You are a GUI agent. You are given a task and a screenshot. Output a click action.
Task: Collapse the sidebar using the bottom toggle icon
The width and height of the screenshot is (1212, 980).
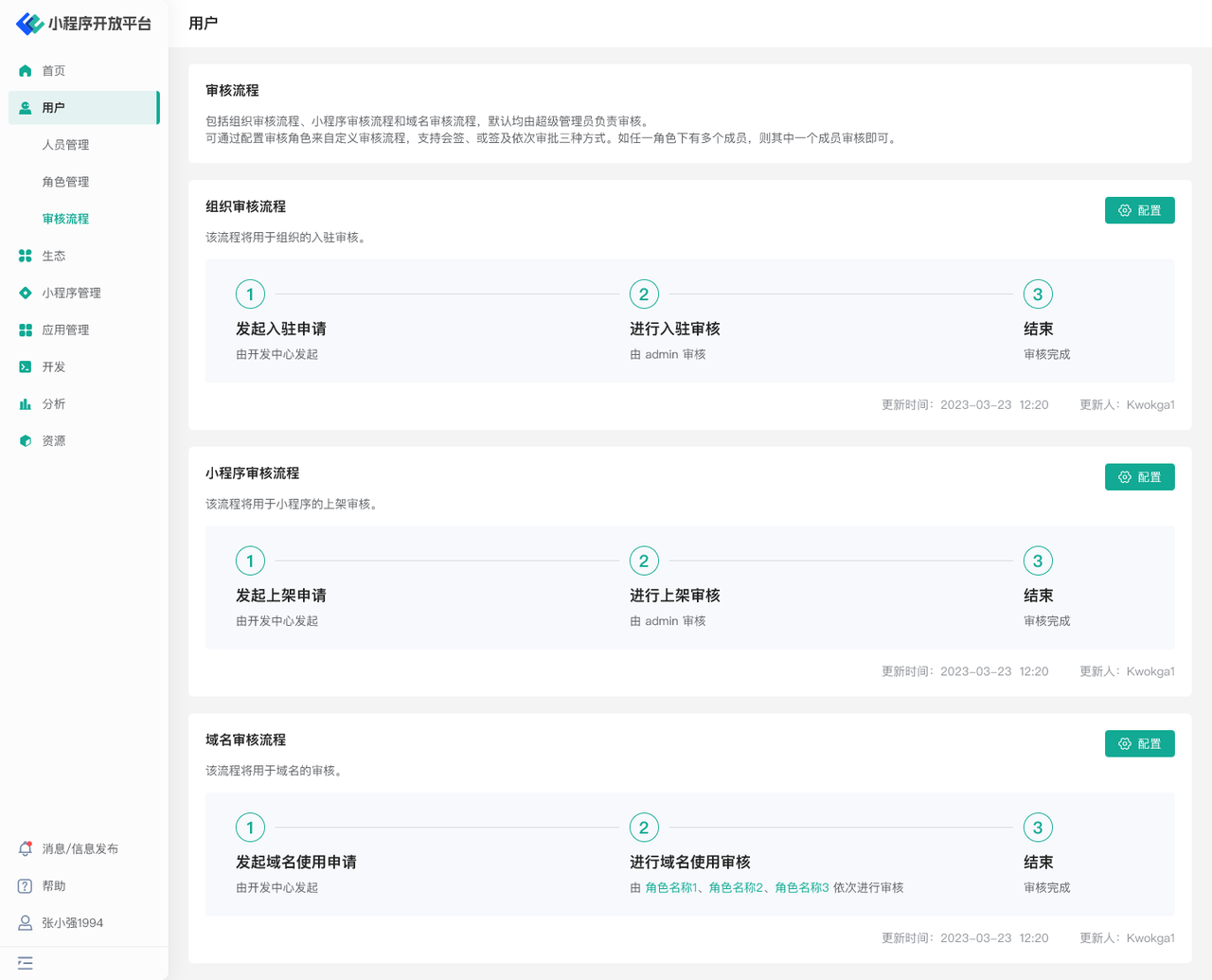coord(26,963)
